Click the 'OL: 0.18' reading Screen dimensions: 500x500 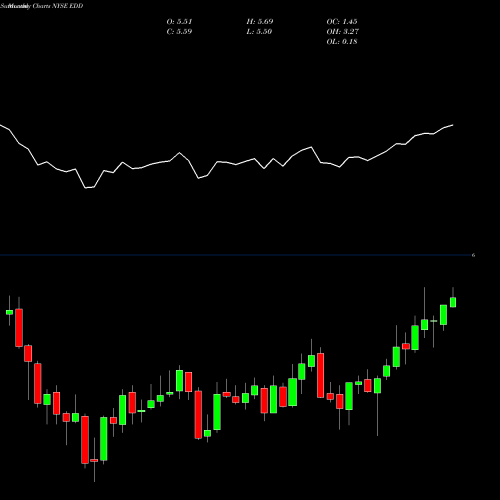[x=342, y=41]
